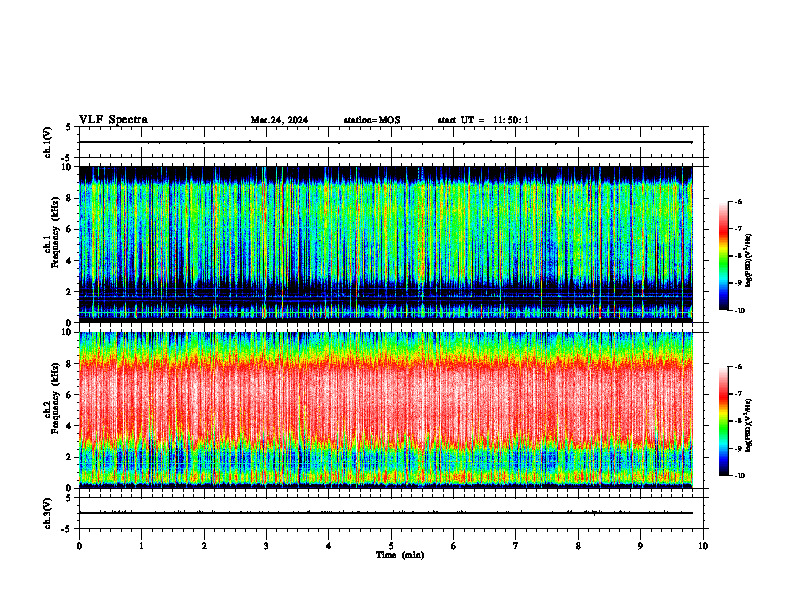Image resolution: width=792 pixels, height=612 pixels.
Task: Click time axis tick label "1"
Action: 141,546
